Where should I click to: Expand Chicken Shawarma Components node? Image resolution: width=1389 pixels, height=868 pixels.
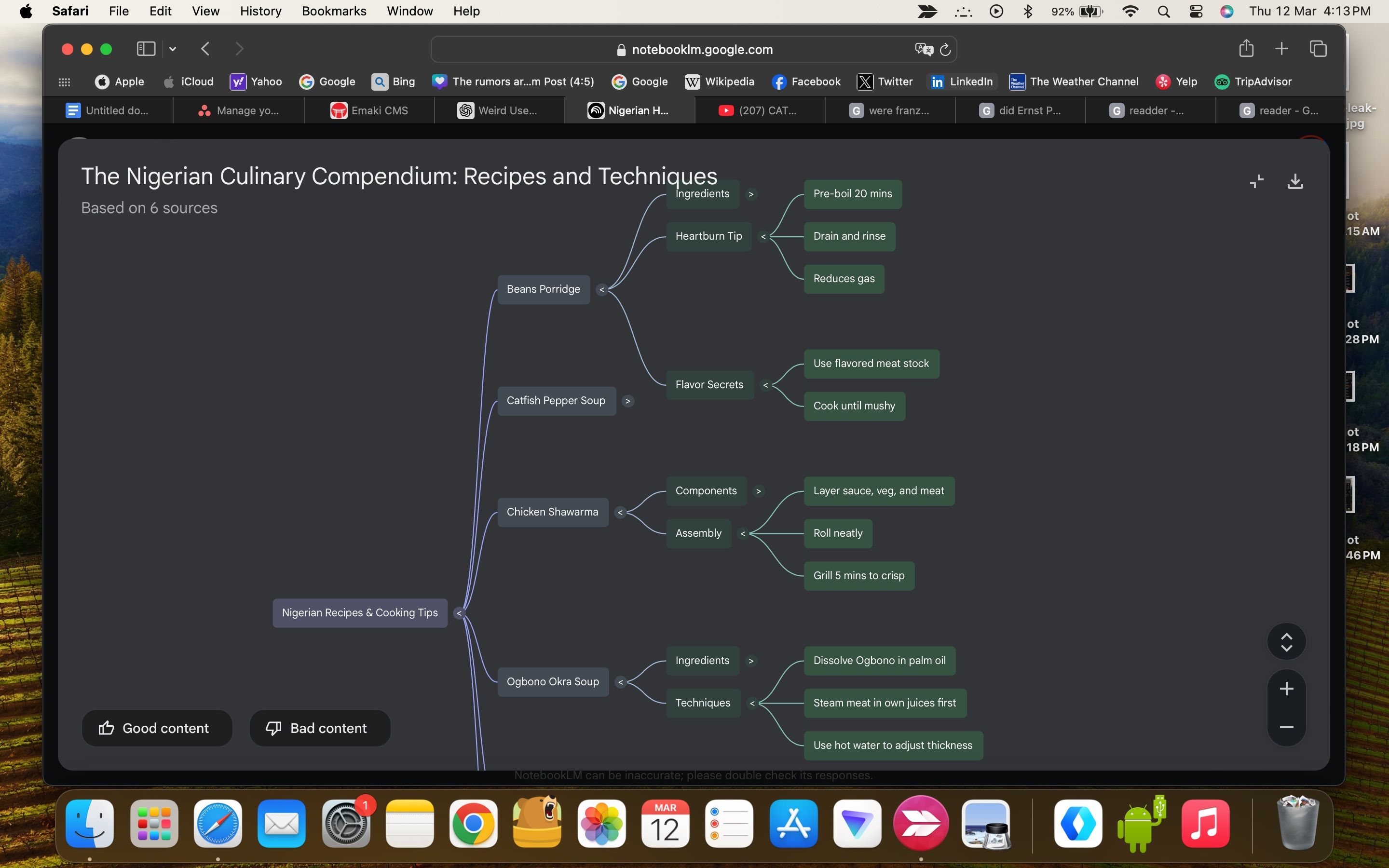pos(758,491)
